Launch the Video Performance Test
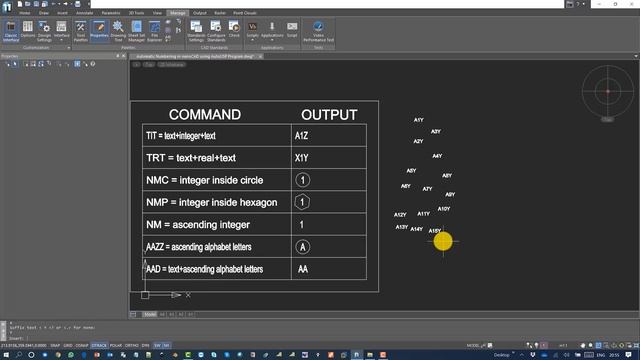The image size is (640, 360). (318, 31)
